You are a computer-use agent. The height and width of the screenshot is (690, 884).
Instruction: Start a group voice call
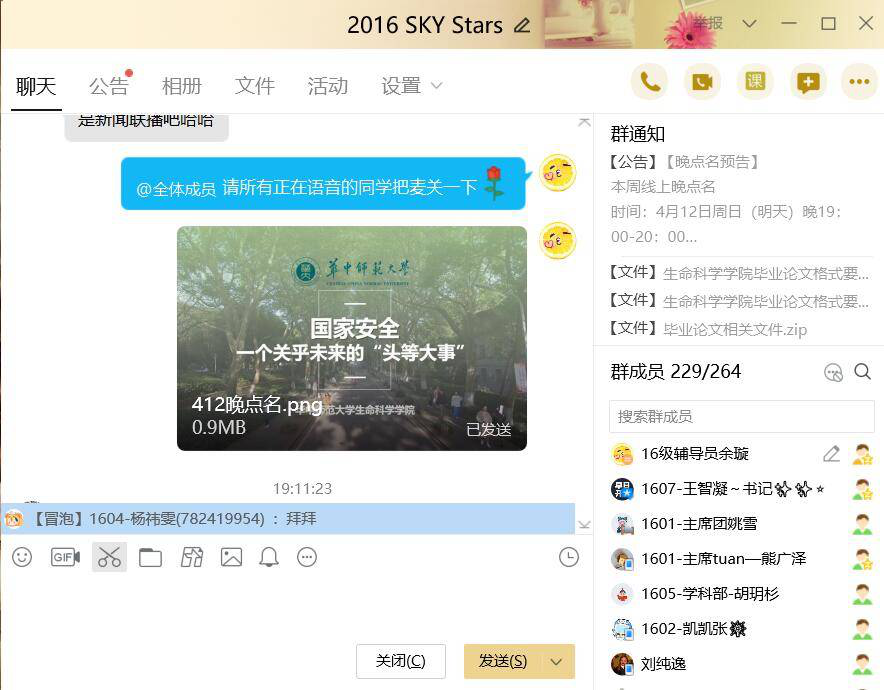click(x=650, y=83)
